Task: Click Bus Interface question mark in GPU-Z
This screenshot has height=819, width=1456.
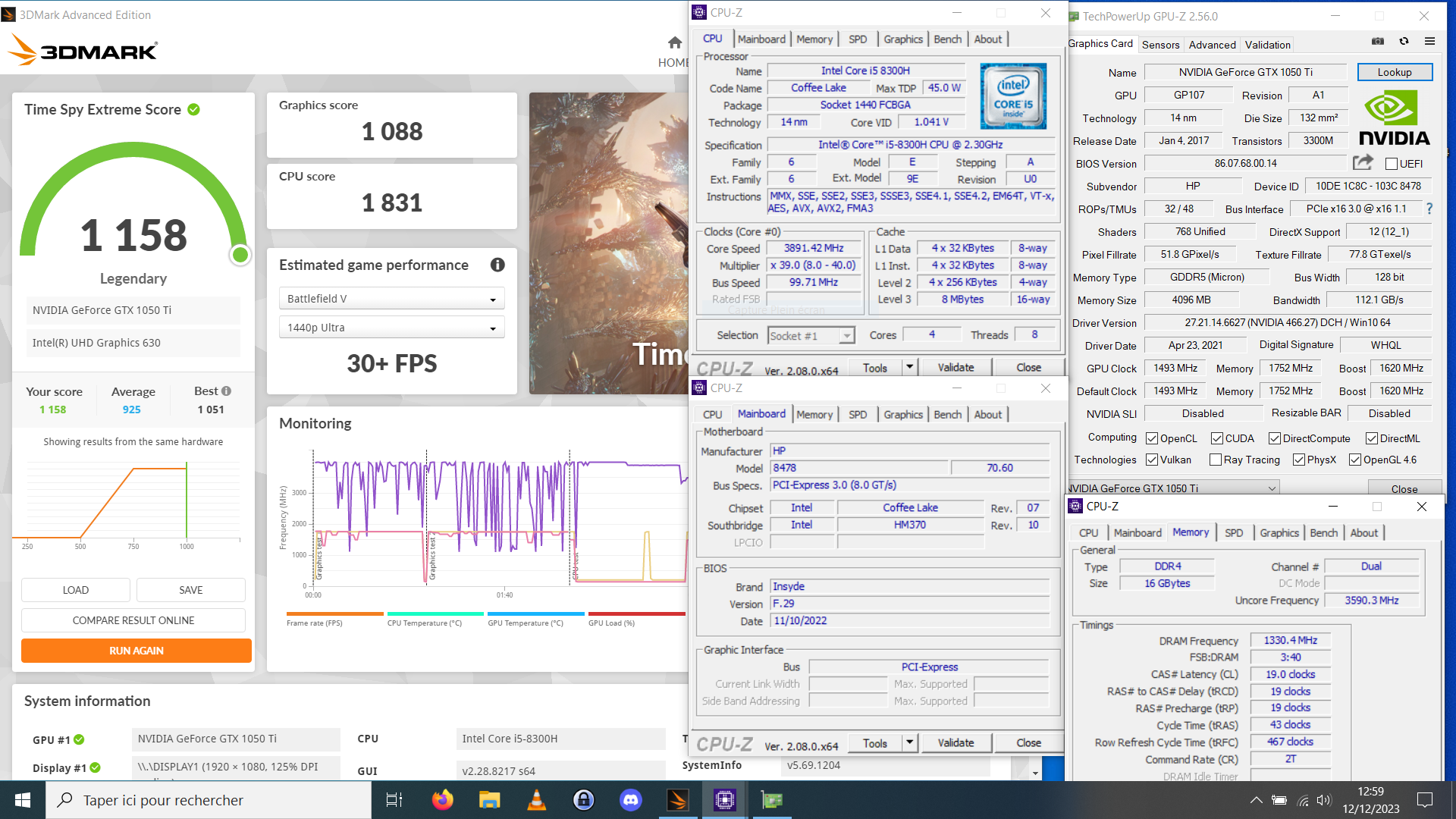Action: pos(1429,209)
